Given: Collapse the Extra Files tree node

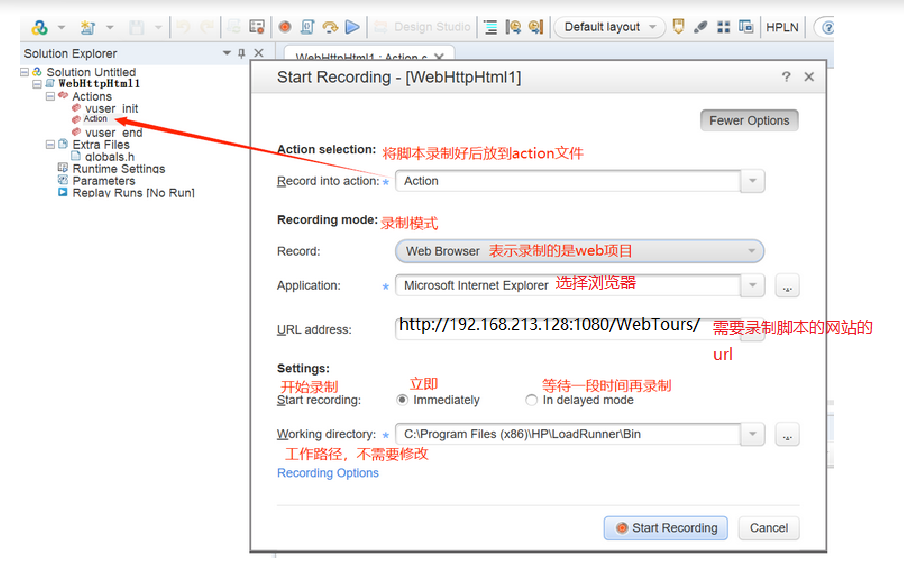Looking at the screenshot, I should point(50,144).
